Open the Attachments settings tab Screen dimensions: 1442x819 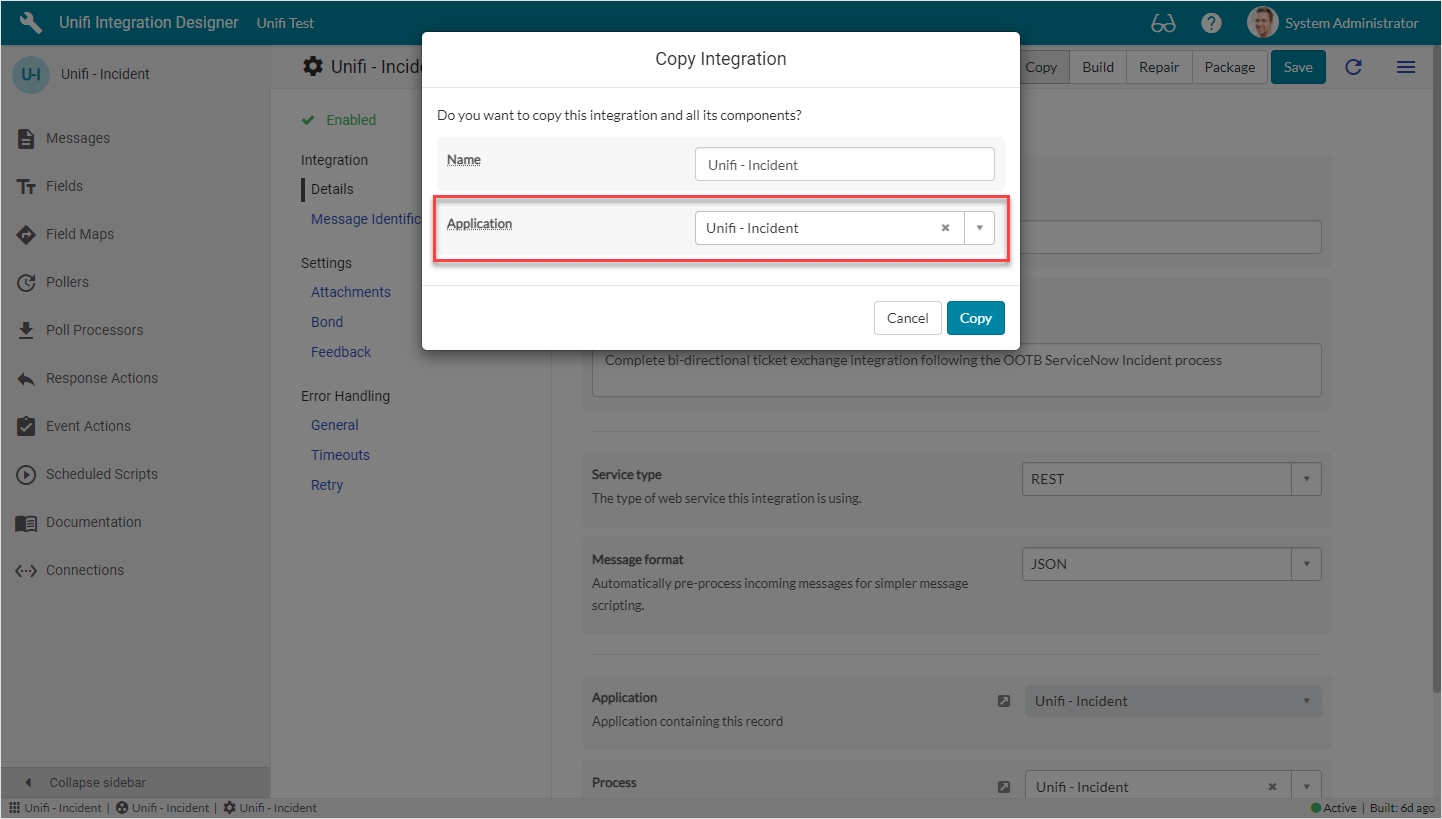click(x=350, y=292)
